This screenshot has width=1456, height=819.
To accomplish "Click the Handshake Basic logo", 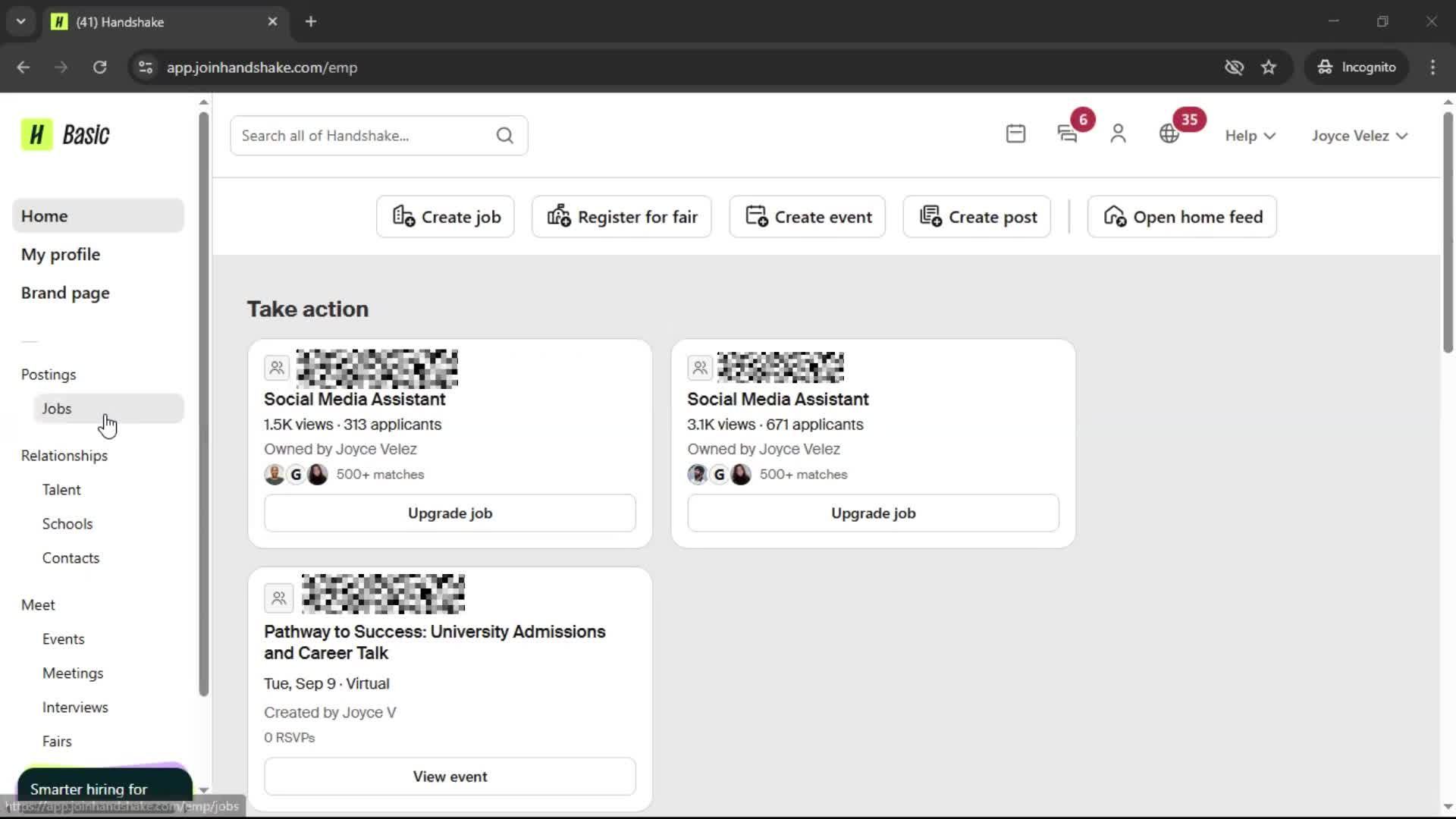I will point(65,135).
